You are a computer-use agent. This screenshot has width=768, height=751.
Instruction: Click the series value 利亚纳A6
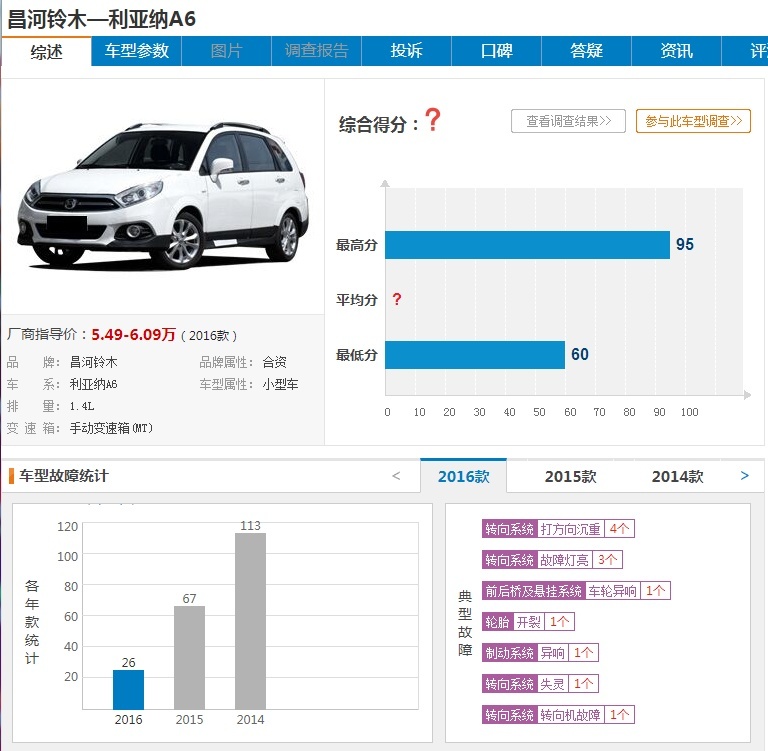[x=94, y=384]
